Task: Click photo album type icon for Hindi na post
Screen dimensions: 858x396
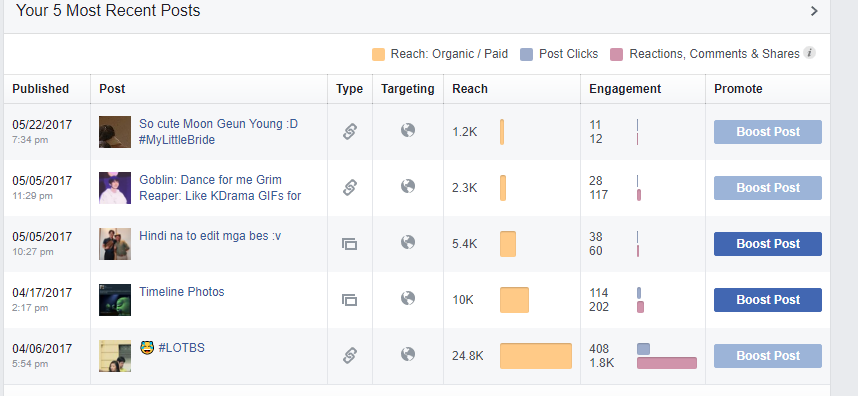Action: pos(350,244)
